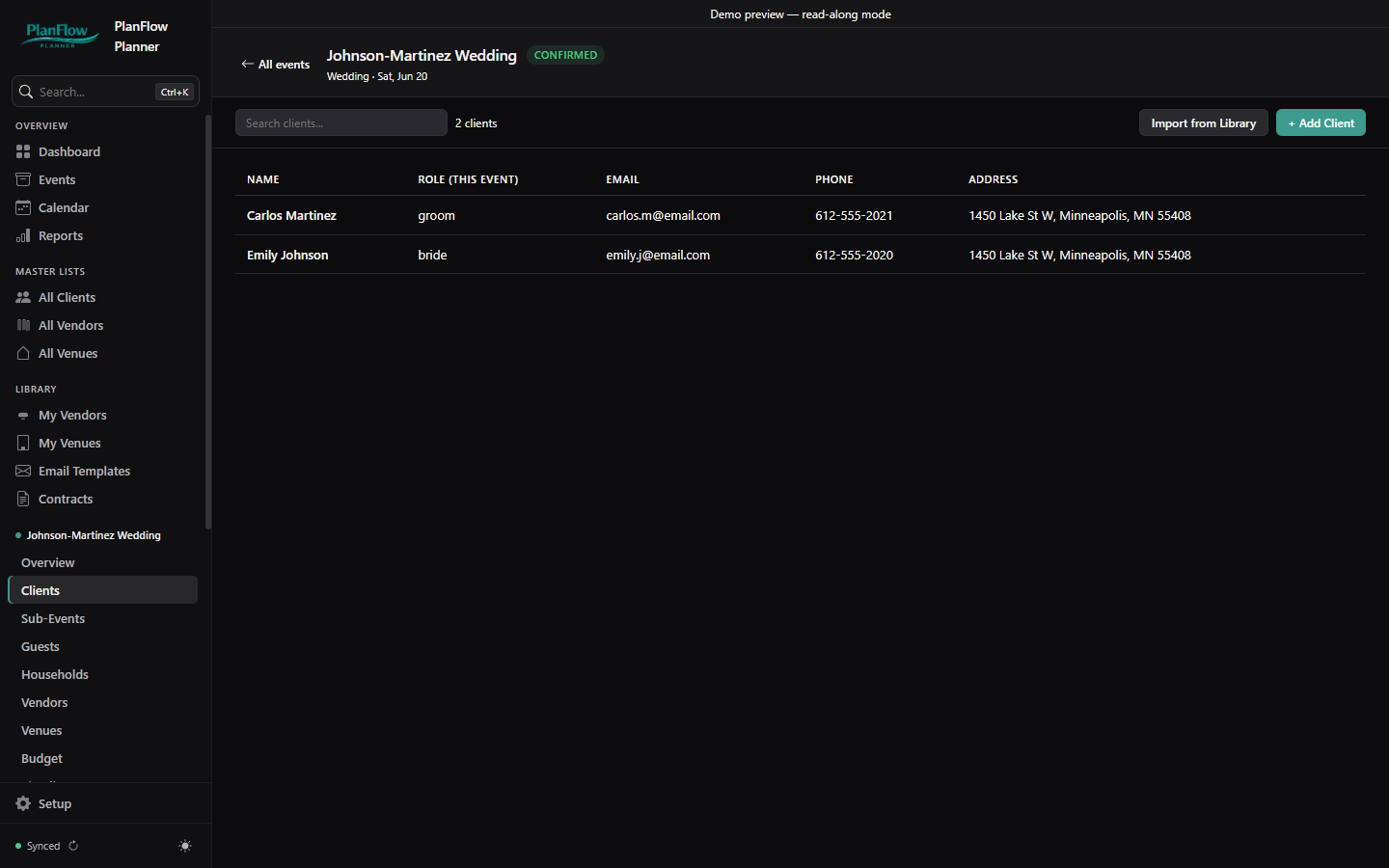Image resolution: width=1389 pixels, height=868 pixels.
Task: Switch to the event Venues section
Action: [x=102, y=730]
